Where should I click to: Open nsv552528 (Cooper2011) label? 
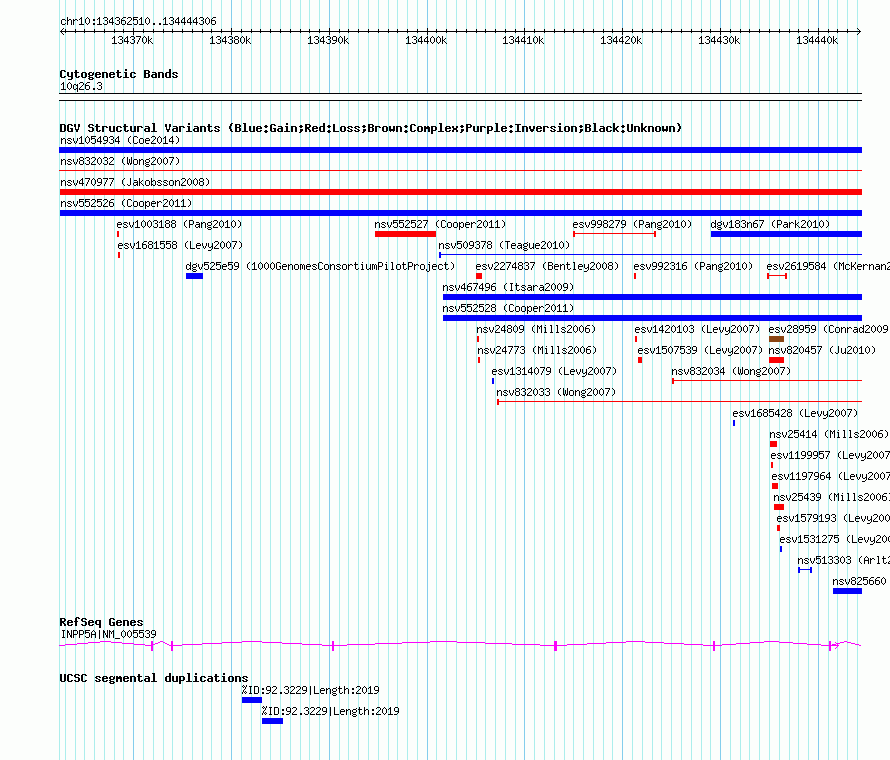point(508,308)
